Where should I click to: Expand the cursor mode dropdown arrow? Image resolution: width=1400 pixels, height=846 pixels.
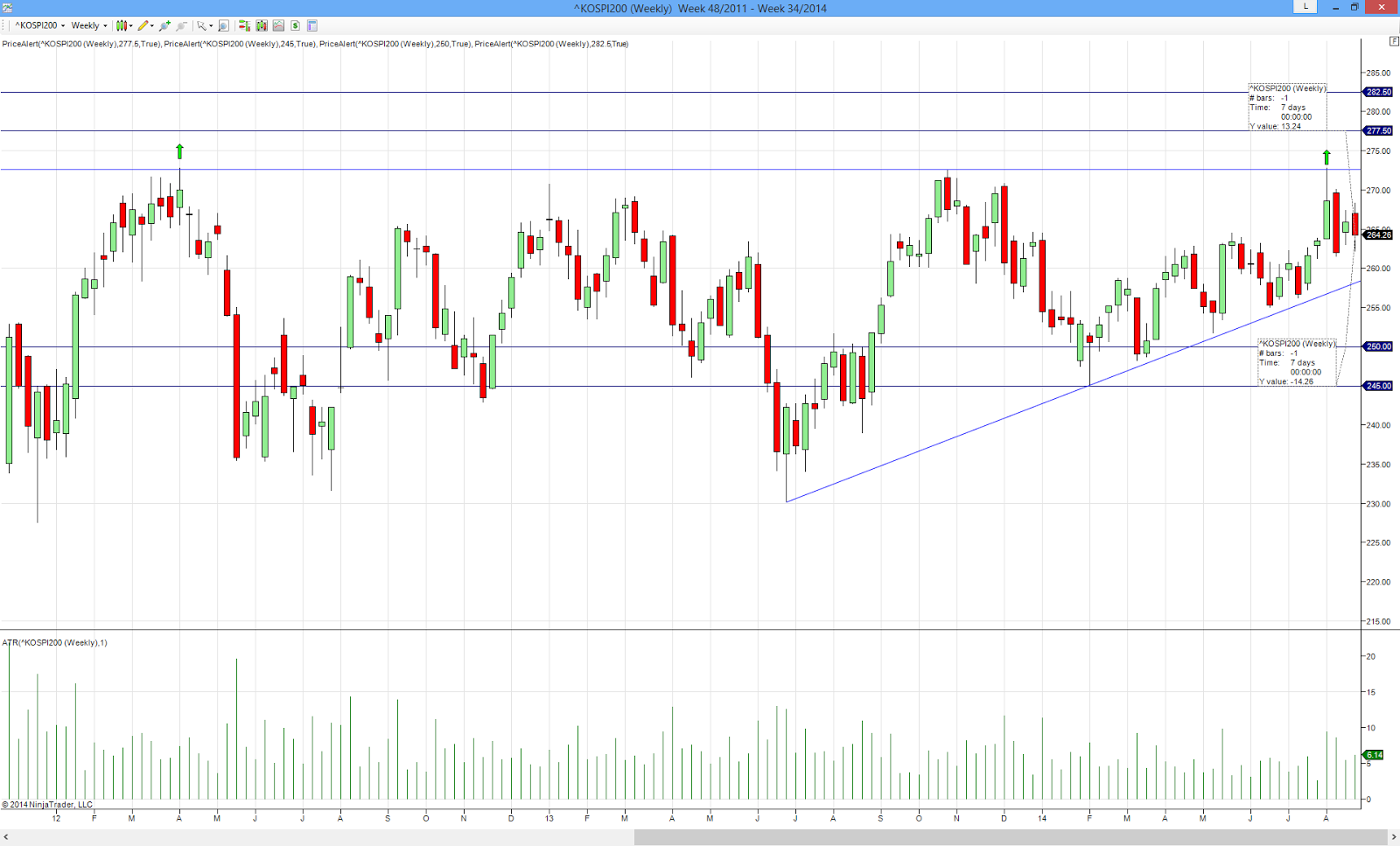211,25
